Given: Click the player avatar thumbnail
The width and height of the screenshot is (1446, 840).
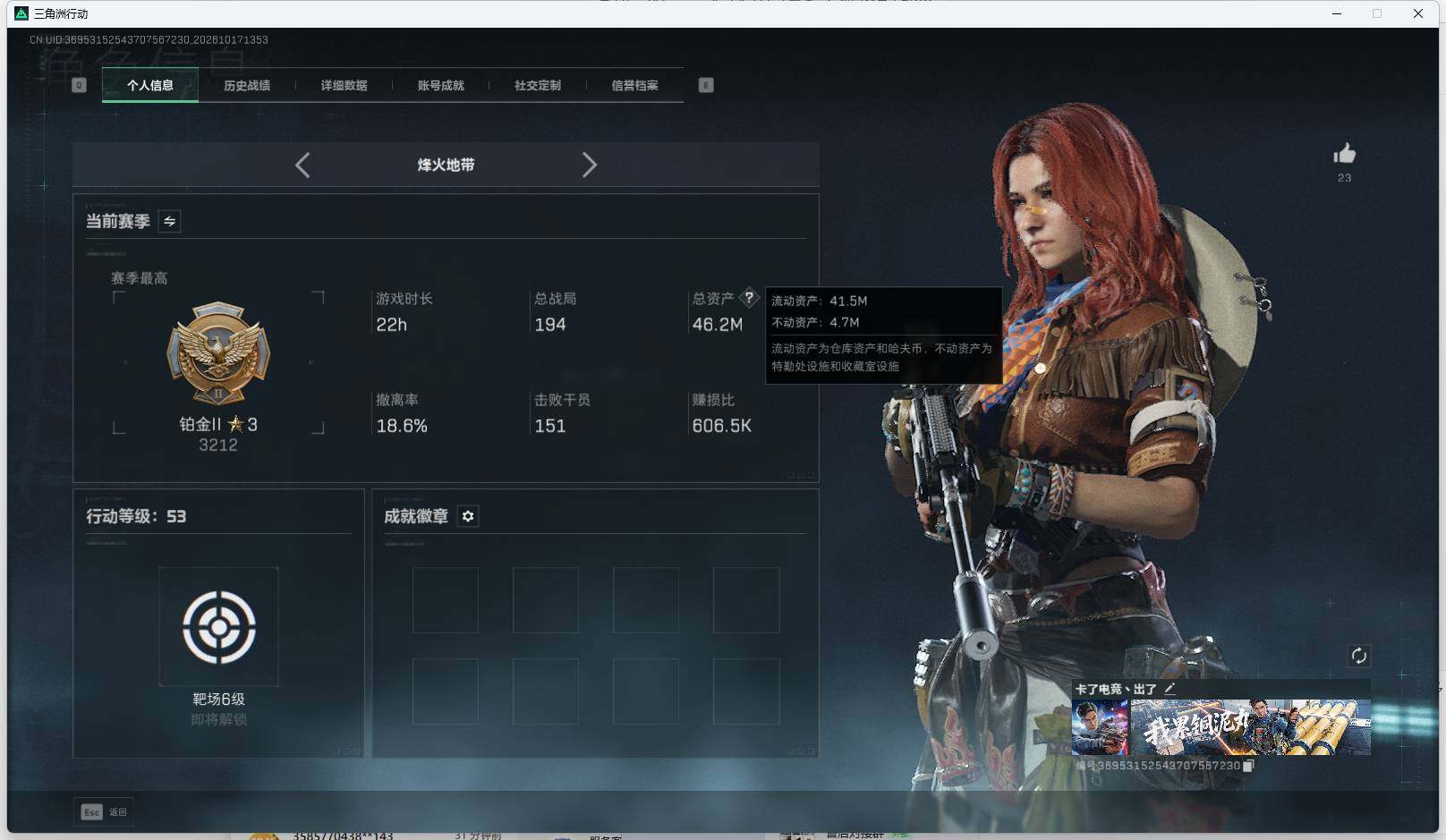Looking at the screenshot, I should click(1100, 727).
